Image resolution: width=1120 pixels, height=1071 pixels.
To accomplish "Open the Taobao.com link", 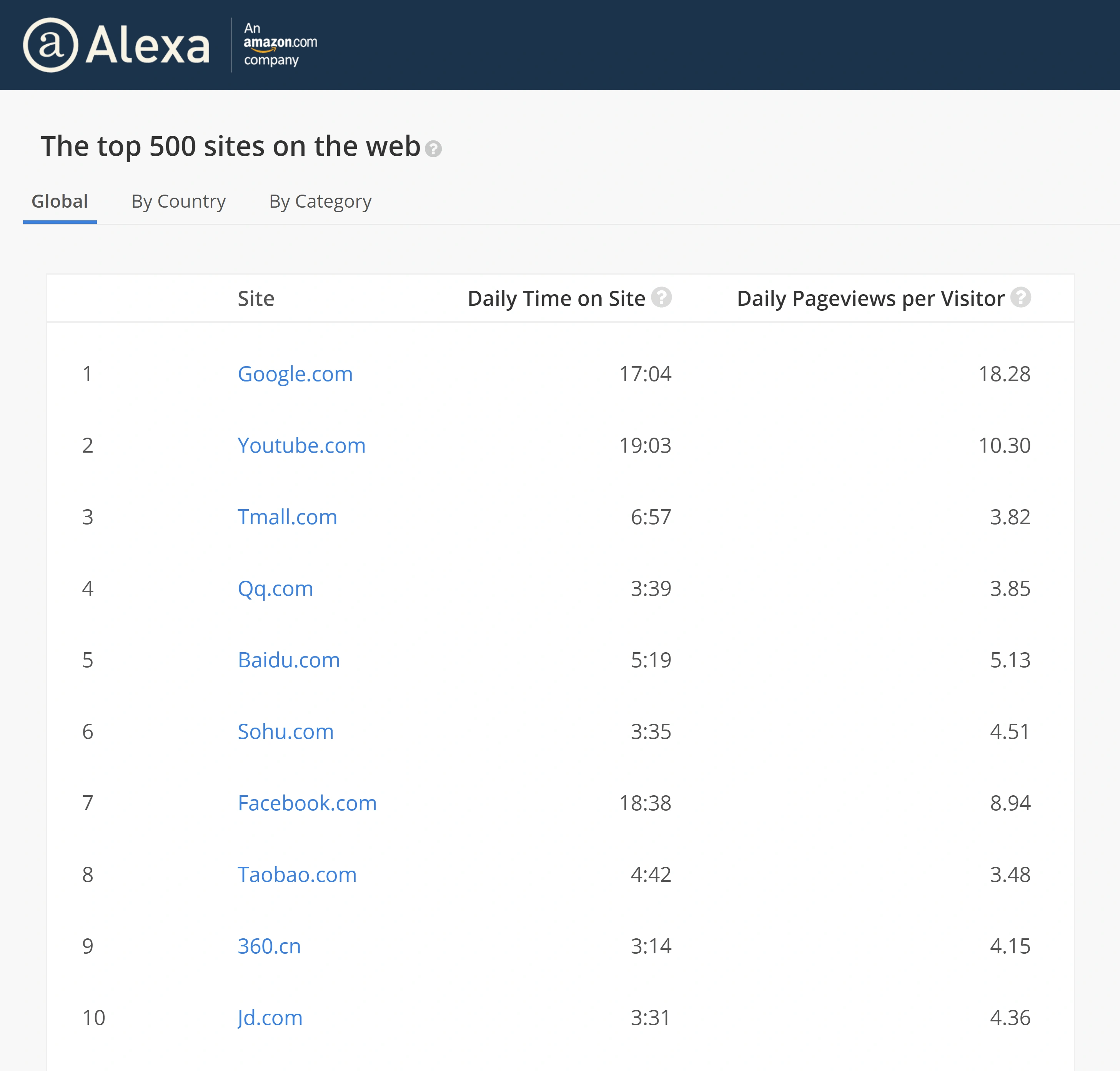I will coord(297,874).
